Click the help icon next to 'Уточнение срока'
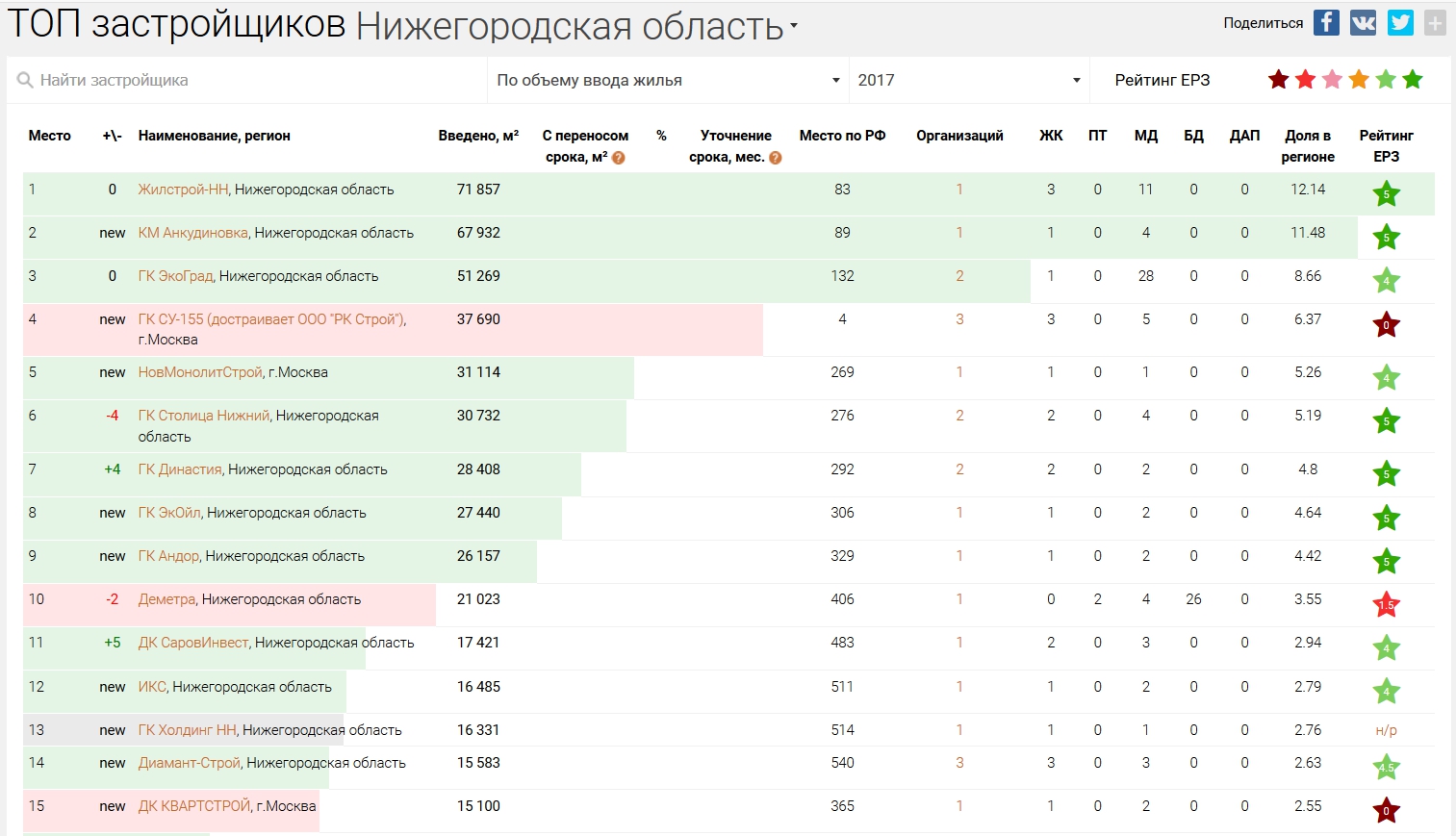 776,158
